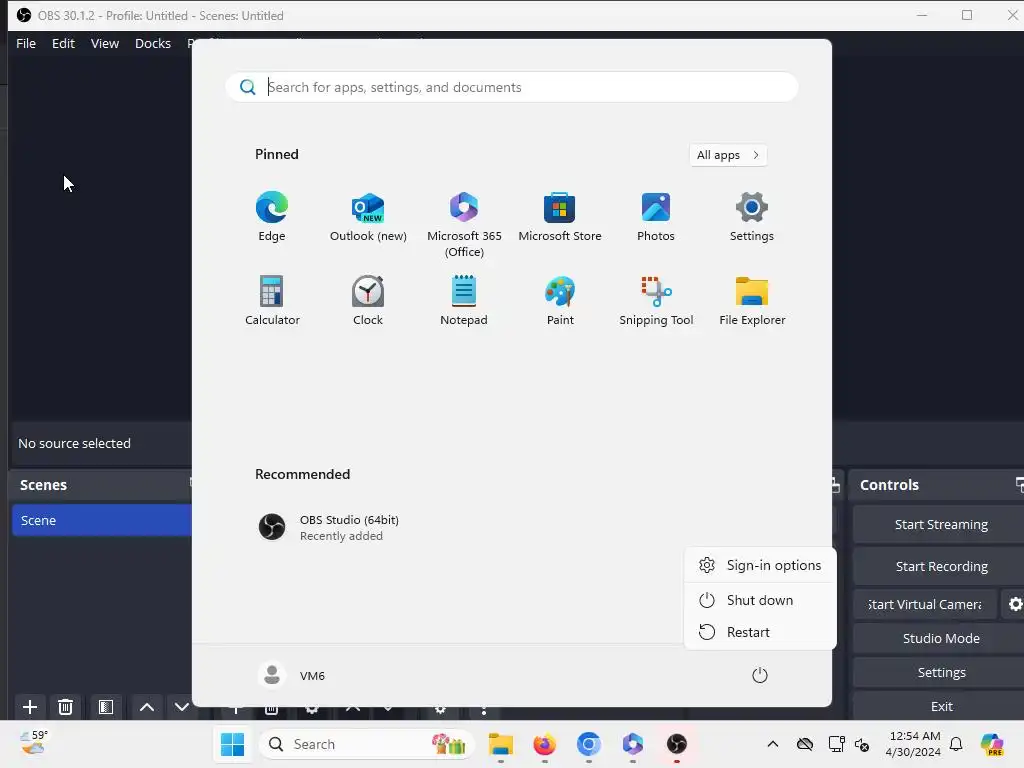Image resolution: width=1024 pixels, height=768 pixels.
Task: Open Chromium browser from taskbar
Action: [x=588, y=744]
